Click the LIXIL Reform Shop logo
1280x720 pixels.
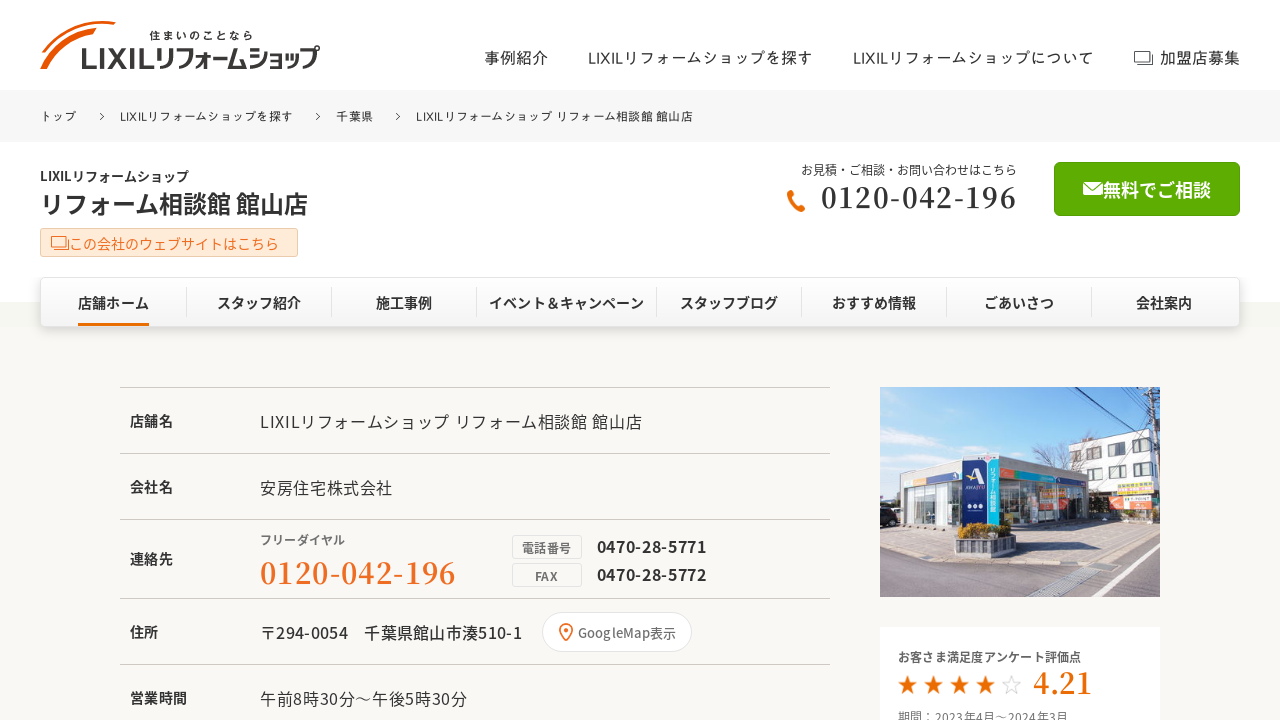point(180,46)
